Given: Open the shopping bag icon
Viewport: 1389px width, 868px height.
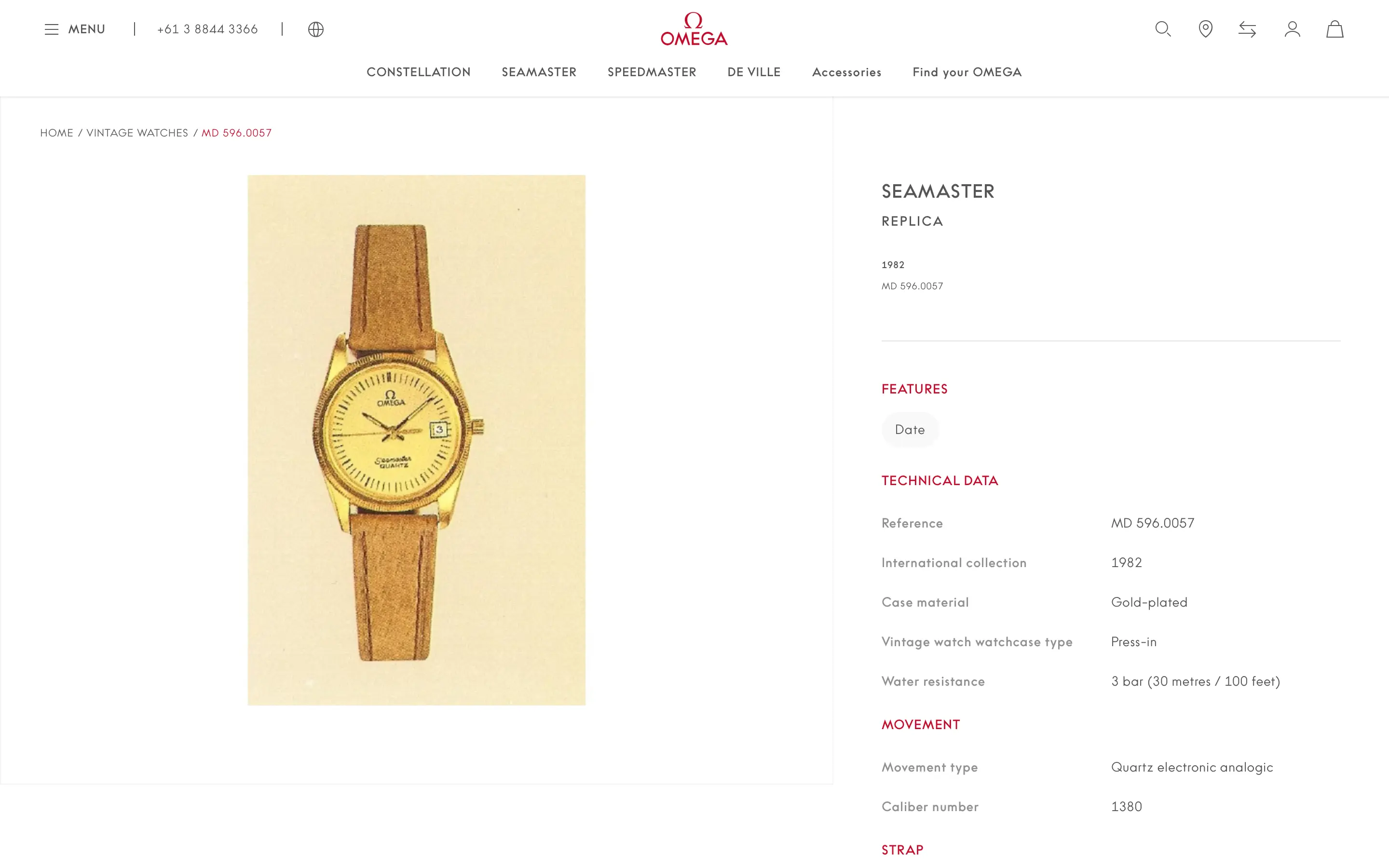Looking at the screenshot, I should tap(1335, 29).
